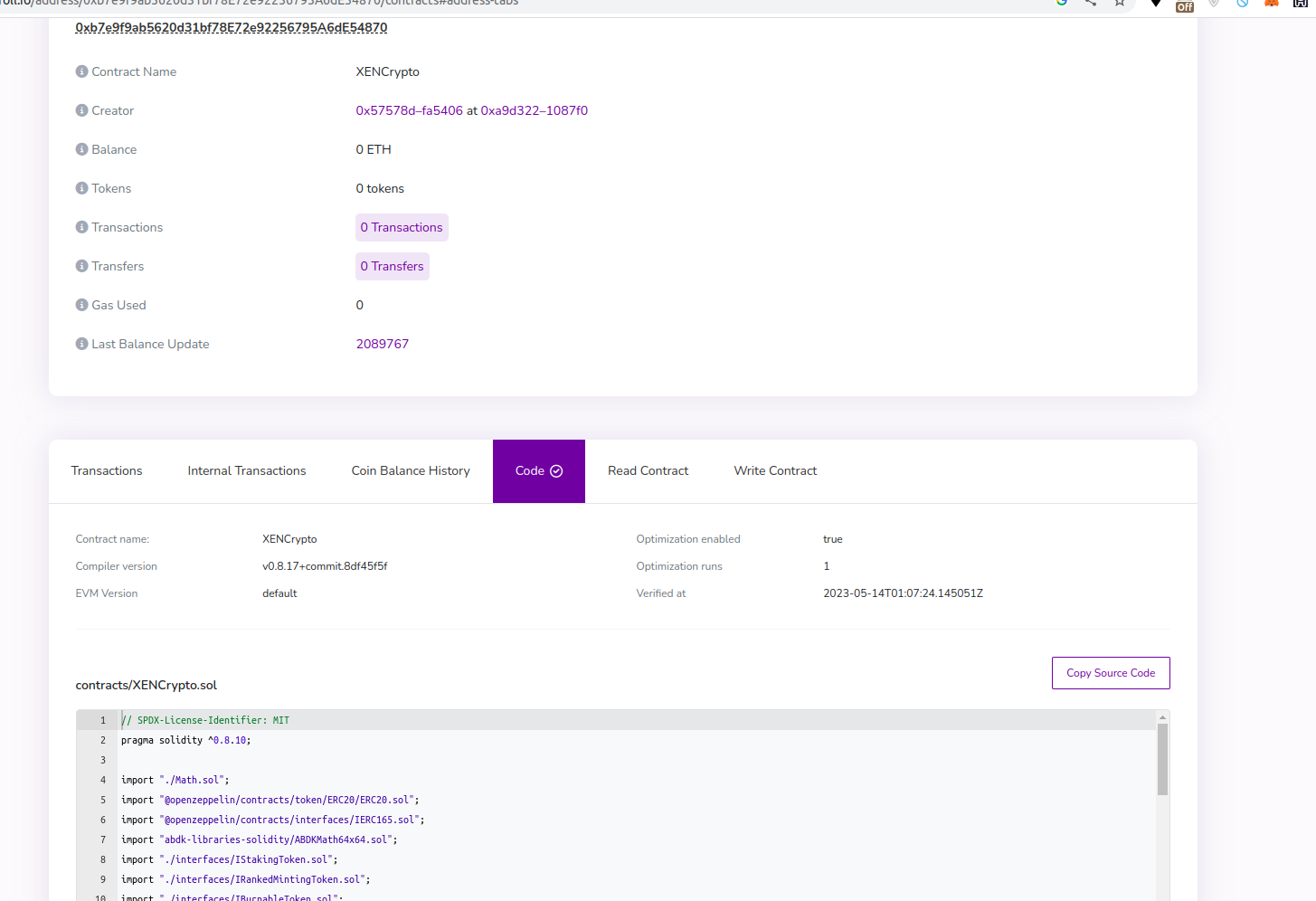
Task: Click line number 5 in code gutter
Action: (103, 800)
